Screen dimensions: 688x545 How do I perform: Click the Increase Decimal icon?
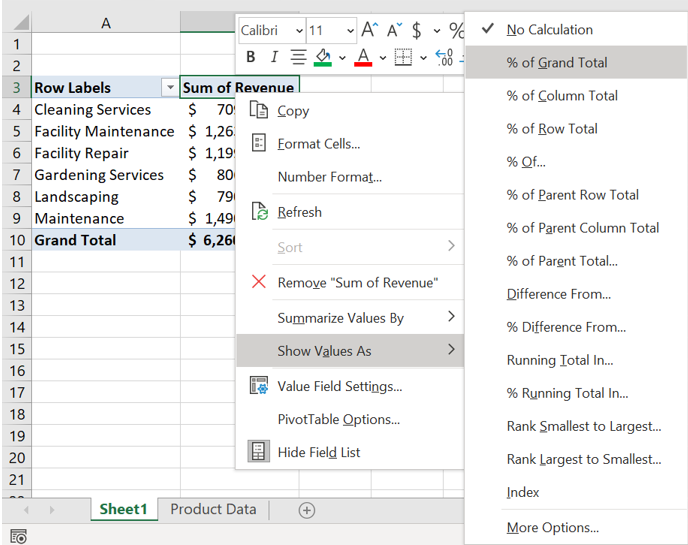coord(445,57)
